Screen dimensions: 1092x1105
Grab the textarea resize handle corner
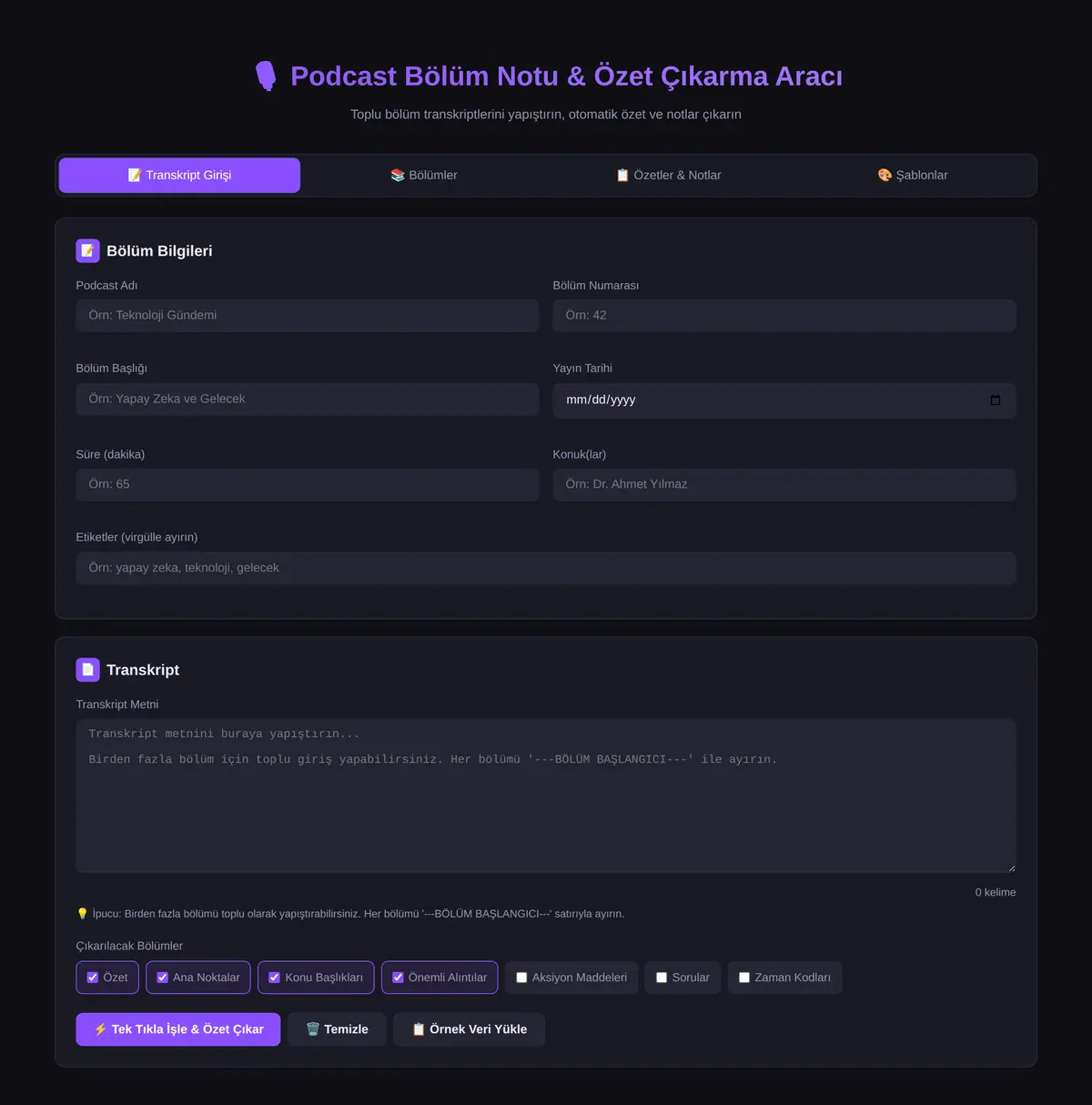pyautogui.click(x=1011, y=868)
